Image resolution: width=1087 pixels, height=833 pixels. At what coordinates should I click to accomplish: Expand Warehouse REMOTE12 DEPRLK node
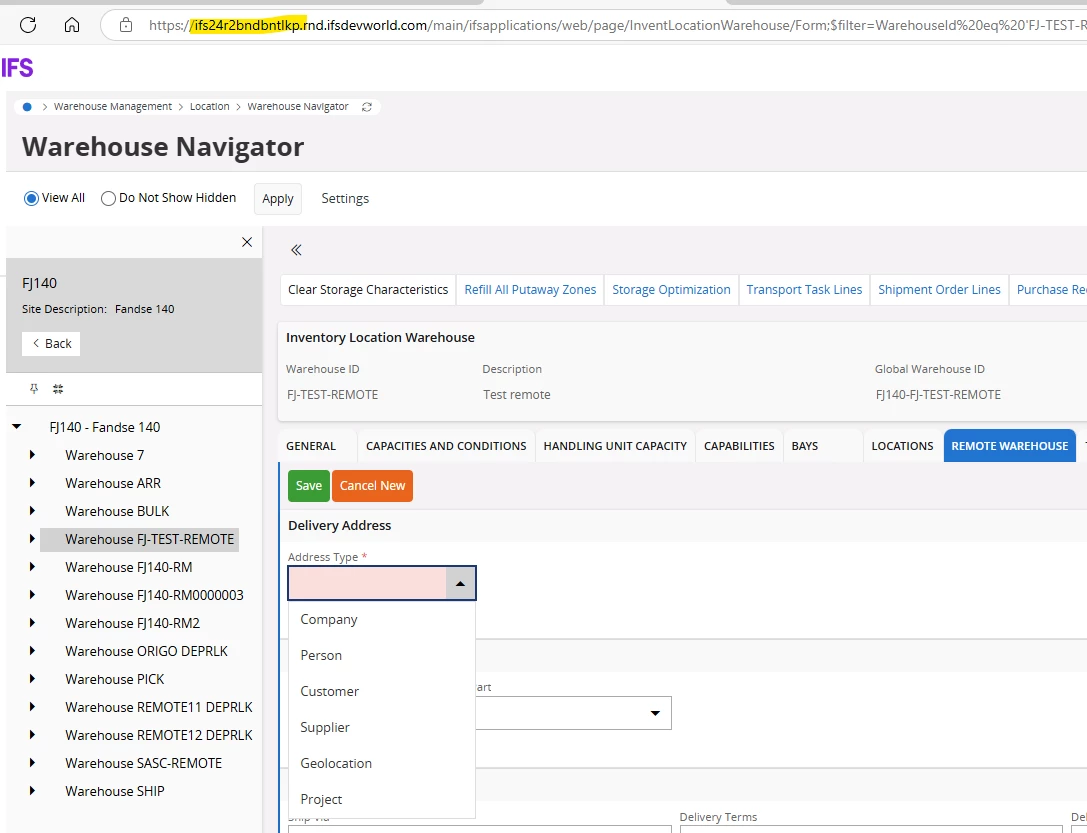click(33, 735)
